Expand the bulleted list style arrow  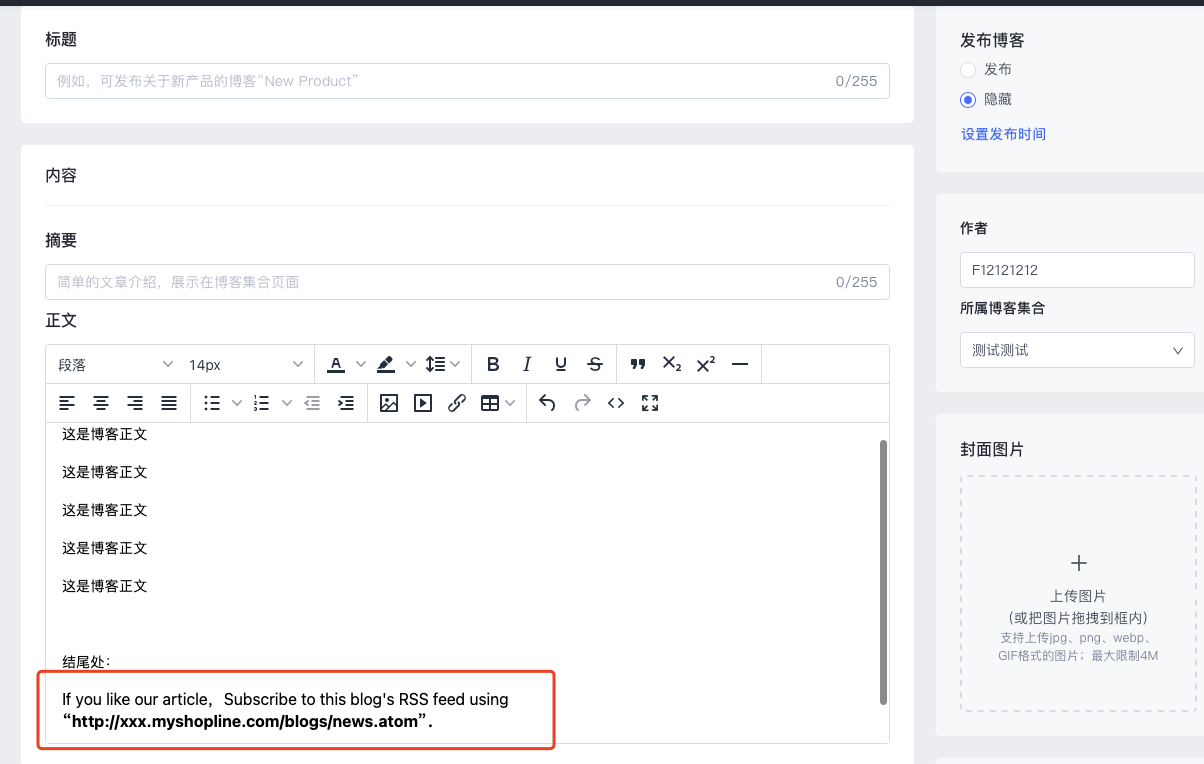point(237,403)
